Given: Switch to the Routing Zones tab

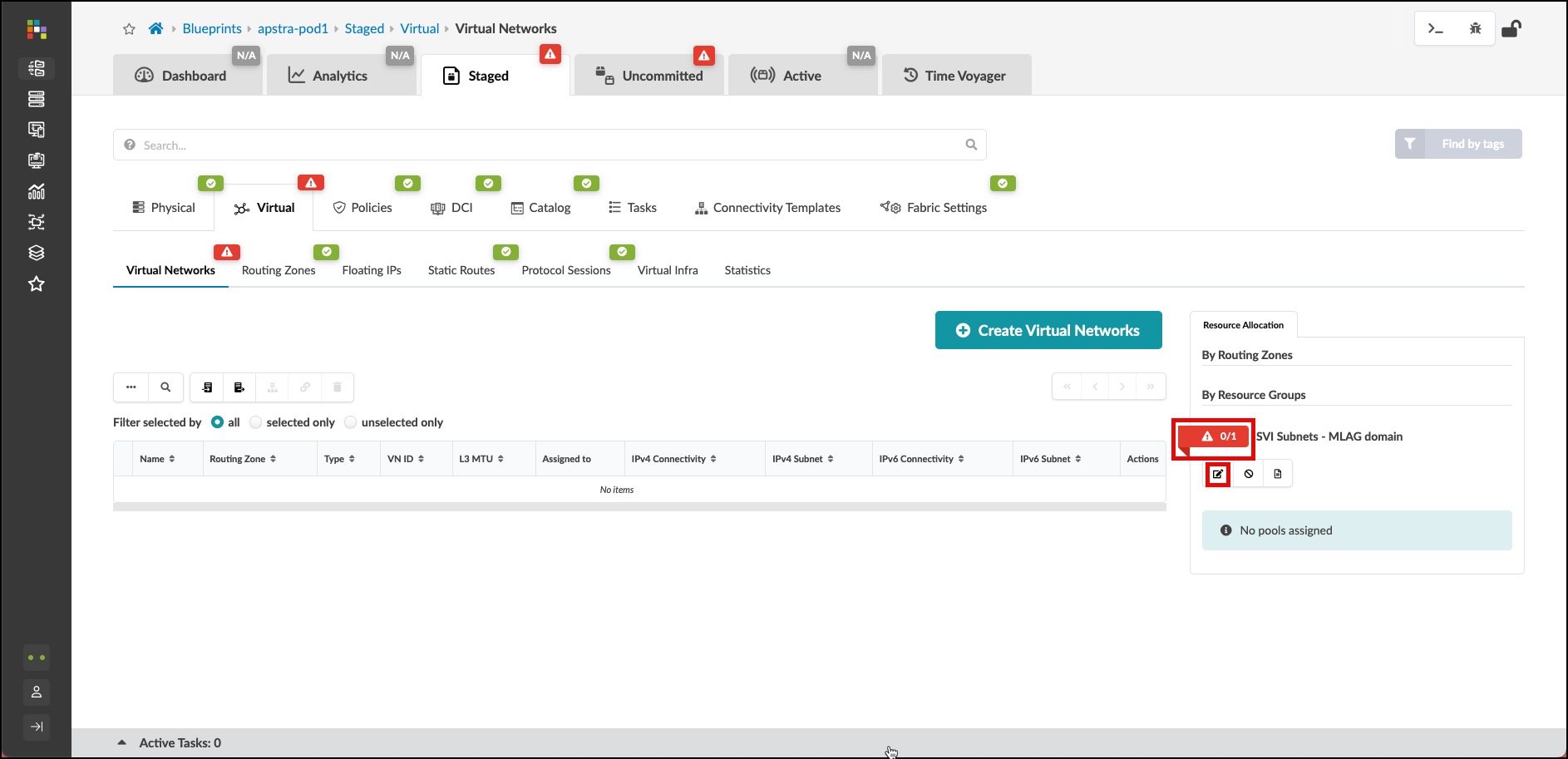Looking at the screenshot, I should point(279,270).
